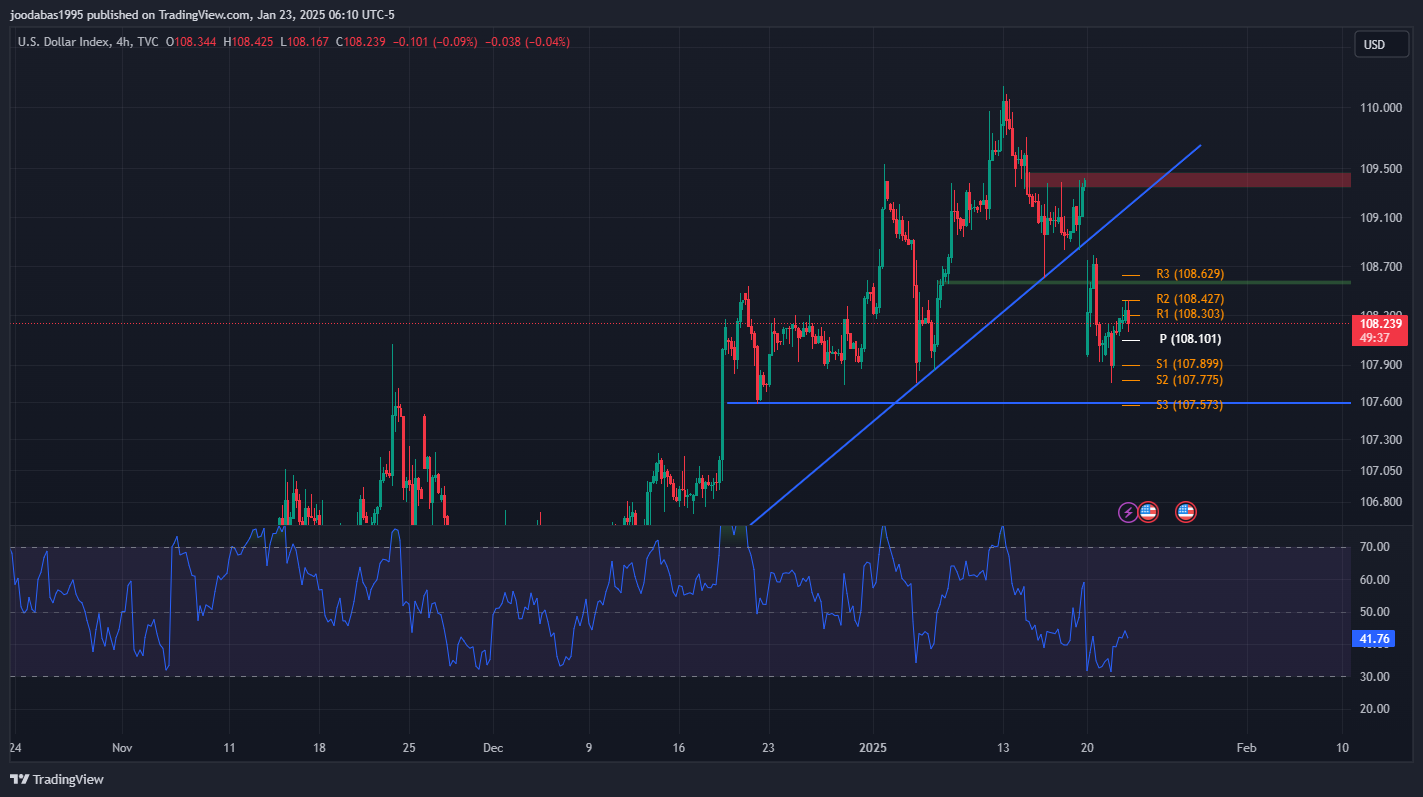Click the purple lightning bolt event icon
This screenshot has height=797, width=1423.
1128,512
